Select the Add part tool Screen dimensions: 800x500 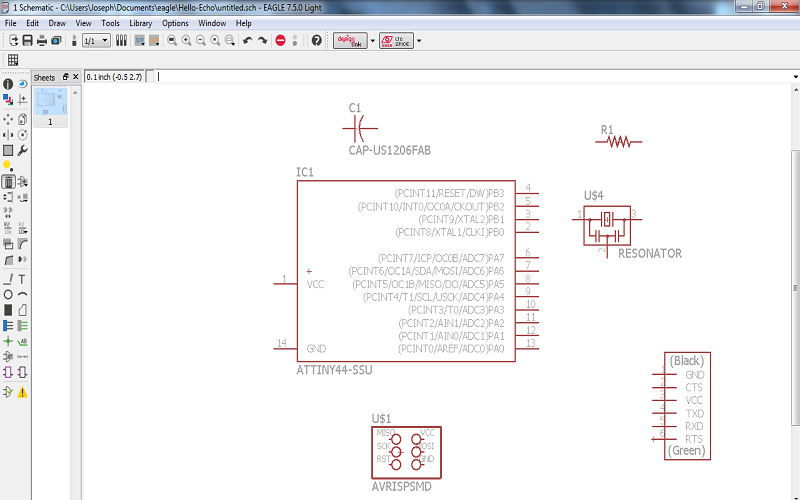(22, 182)
